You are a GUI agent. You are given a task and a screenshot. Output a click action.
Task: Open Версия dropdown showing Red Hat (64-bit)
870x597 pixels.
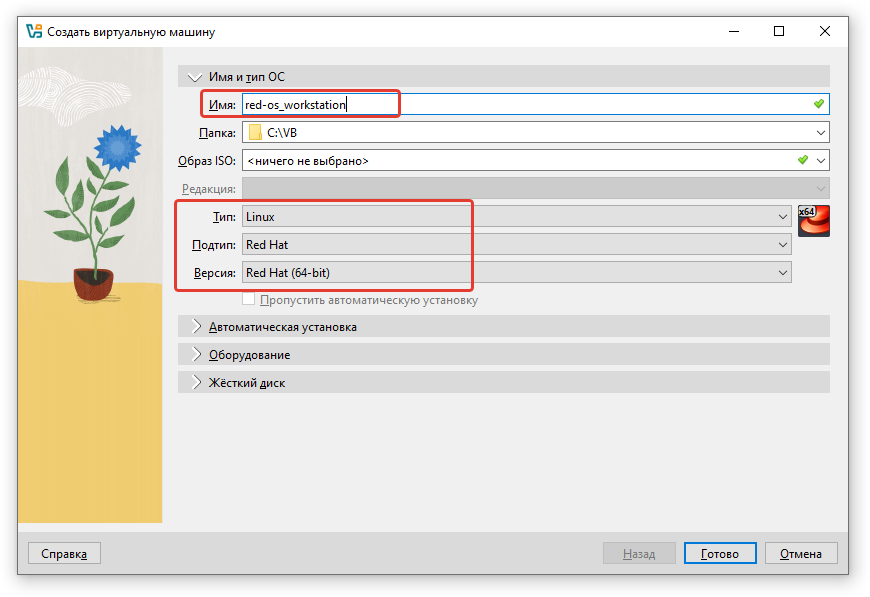tap(517, 272)
